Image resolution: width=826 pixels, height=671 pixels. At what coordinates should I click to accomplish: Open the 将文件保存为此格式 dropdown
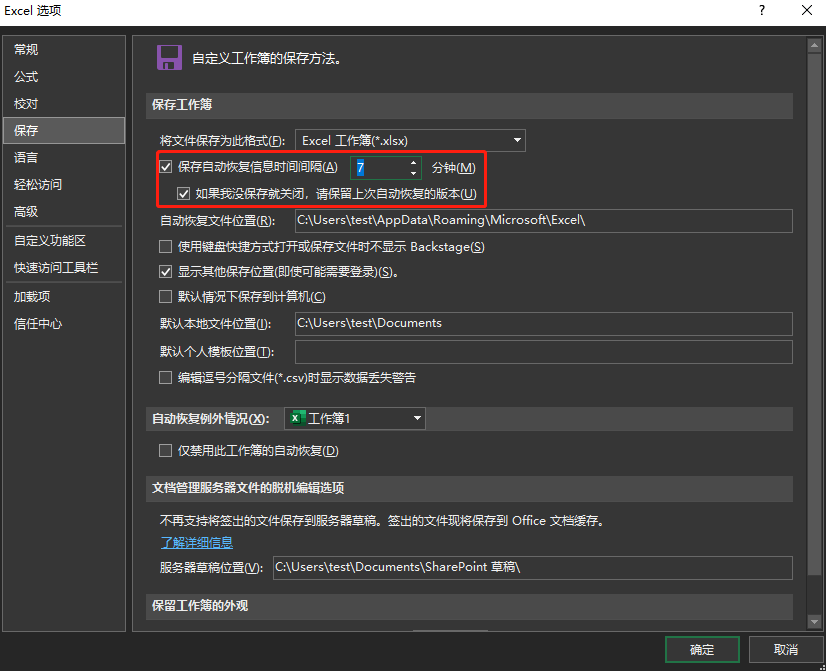click(x=410, y=141)
